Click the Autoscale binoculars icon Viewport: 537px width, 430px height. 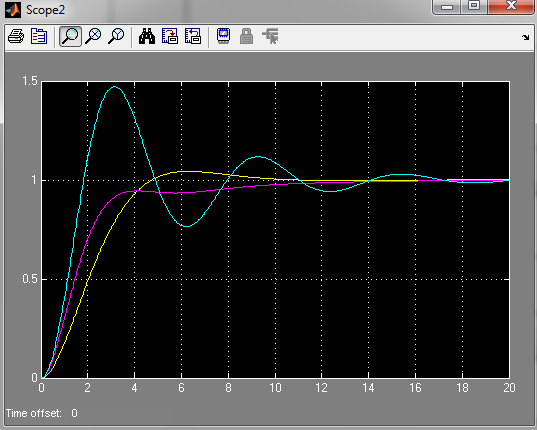(x=147, y=36)
